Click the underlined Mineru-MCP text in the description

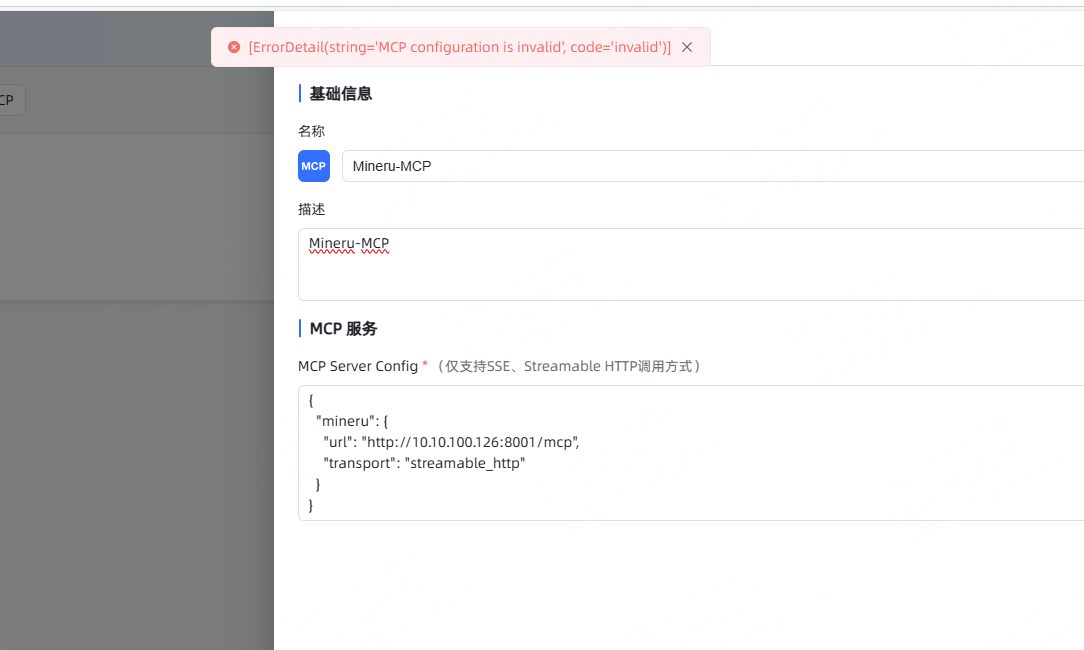pyautogui.click(x=349, y=244)
